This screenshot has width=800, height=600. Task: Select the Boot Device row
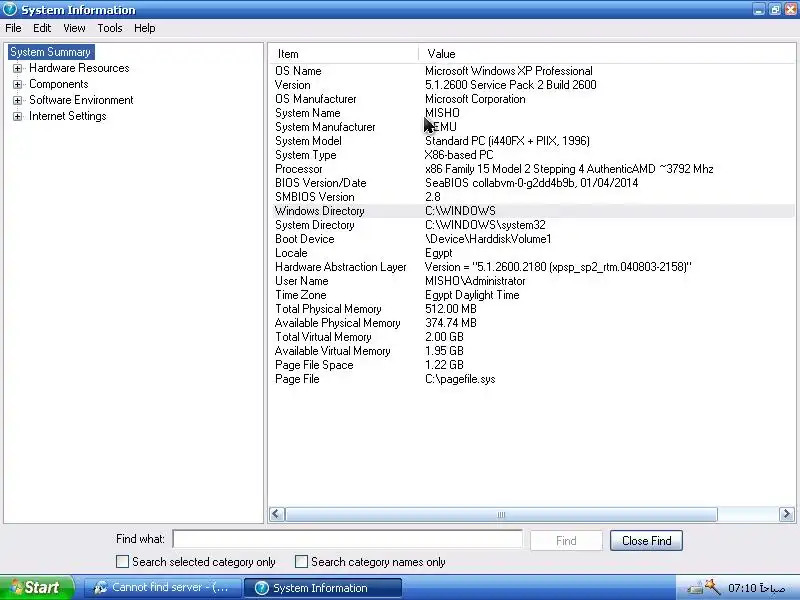533,239
